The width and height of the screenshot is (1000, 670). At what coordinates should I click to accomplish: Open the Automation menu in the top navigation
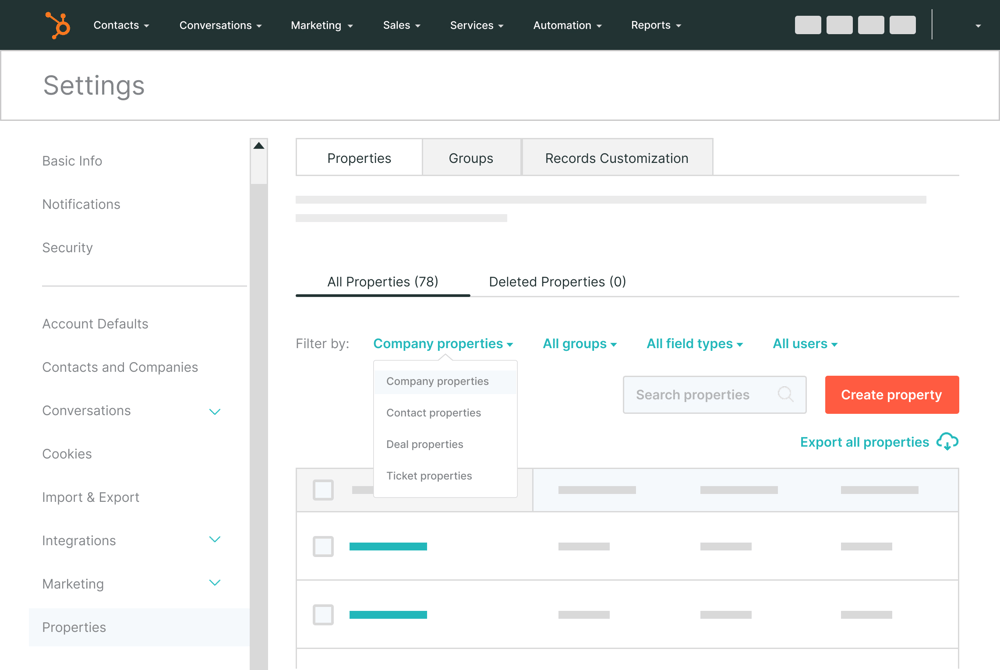point(567,25)
